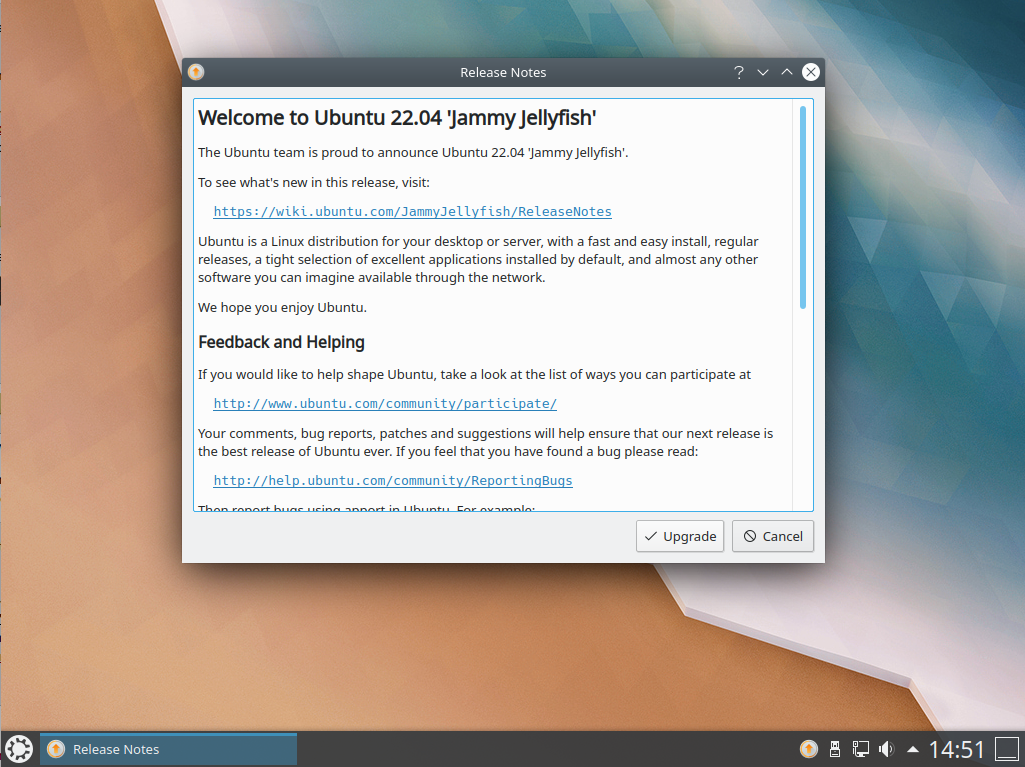Click the release notes vertical scrollbar
This screenshot has width=1025, height=767.
point(803,207)
